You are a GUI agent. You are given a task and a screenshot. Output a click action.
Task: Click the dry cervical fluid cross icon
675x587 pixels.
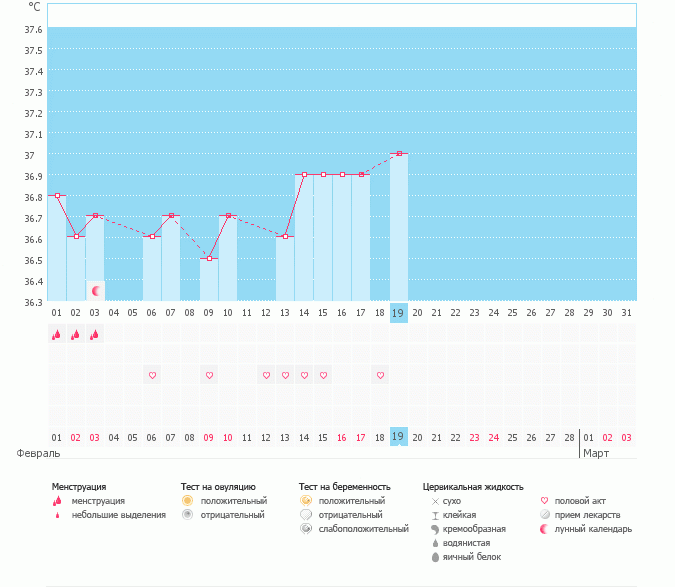[435, 500]
